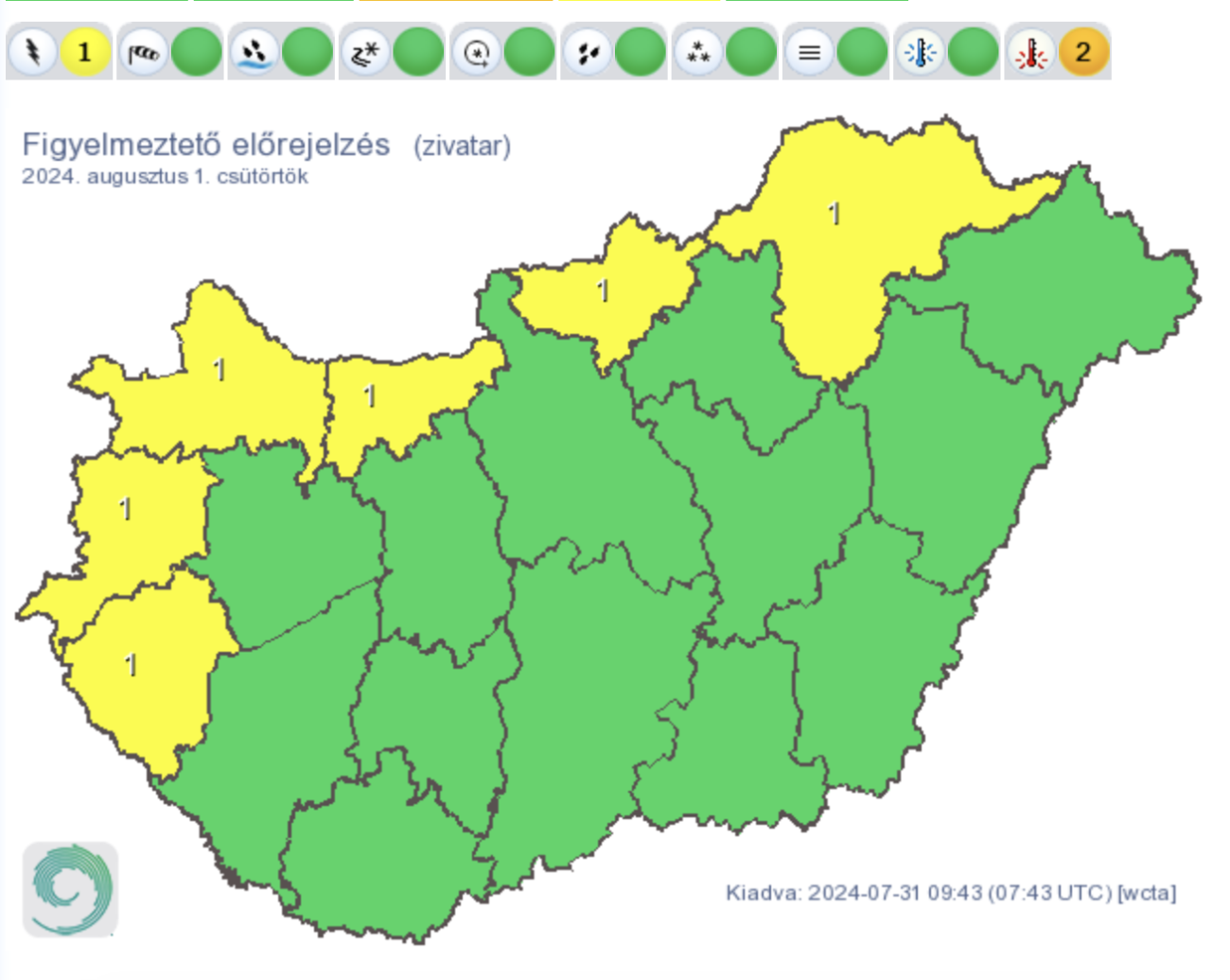Click the date '2024. augusztus 1. csütörtök'

pos(165,177)
